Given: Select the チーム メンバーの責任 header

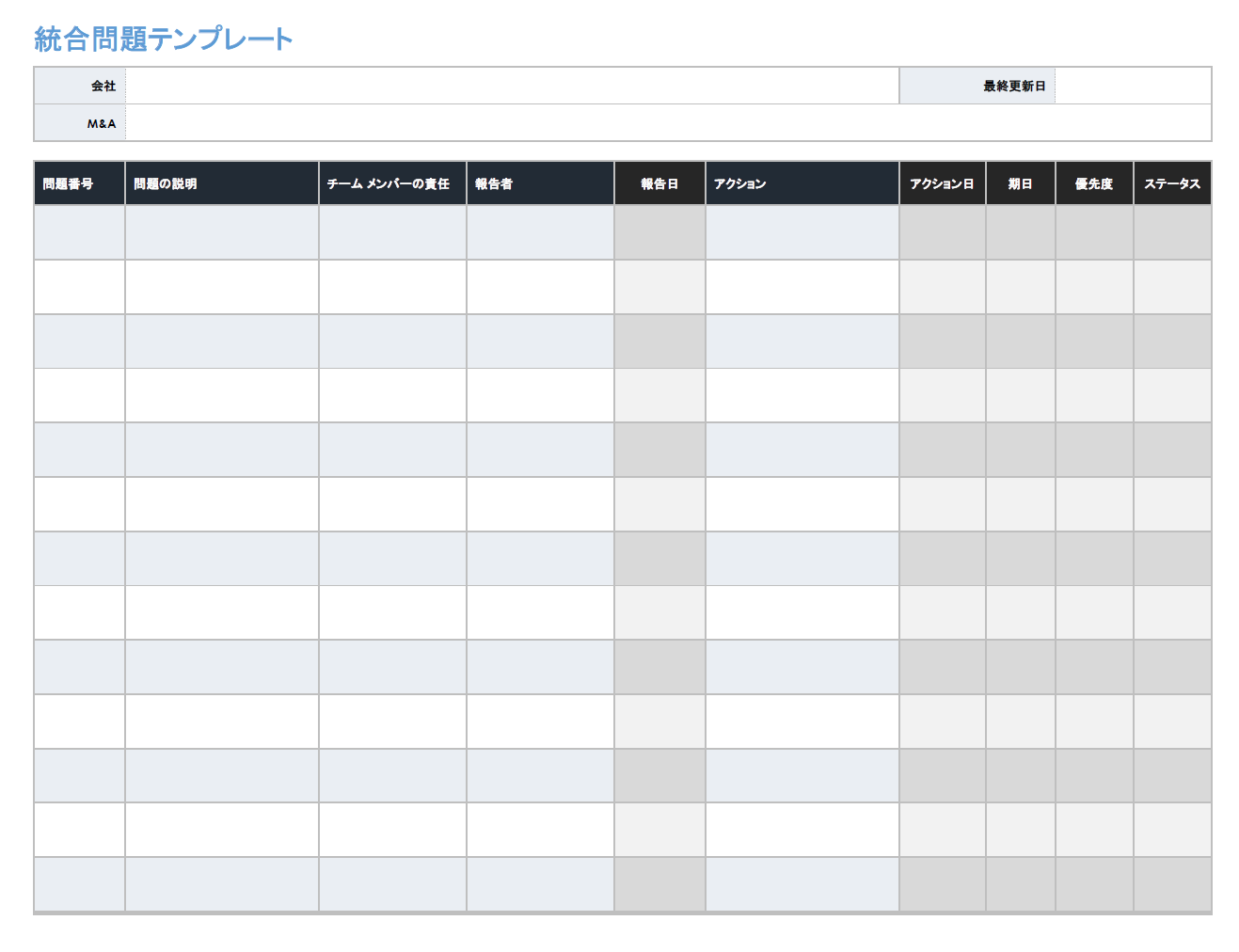Looking at the screenshot, I should [392, 183].
